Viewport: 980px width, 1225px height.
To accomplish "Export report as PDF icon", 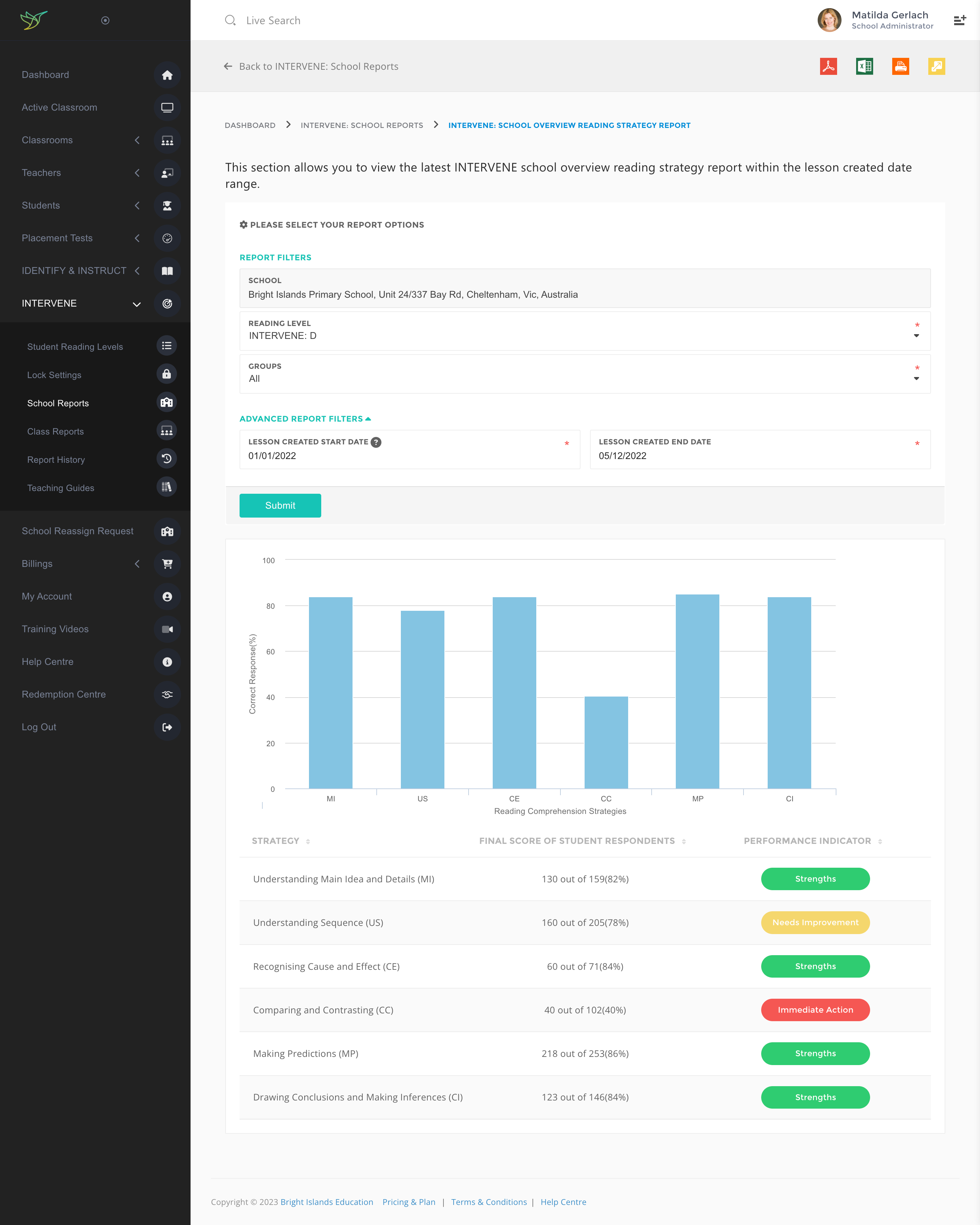I will 828,66.
